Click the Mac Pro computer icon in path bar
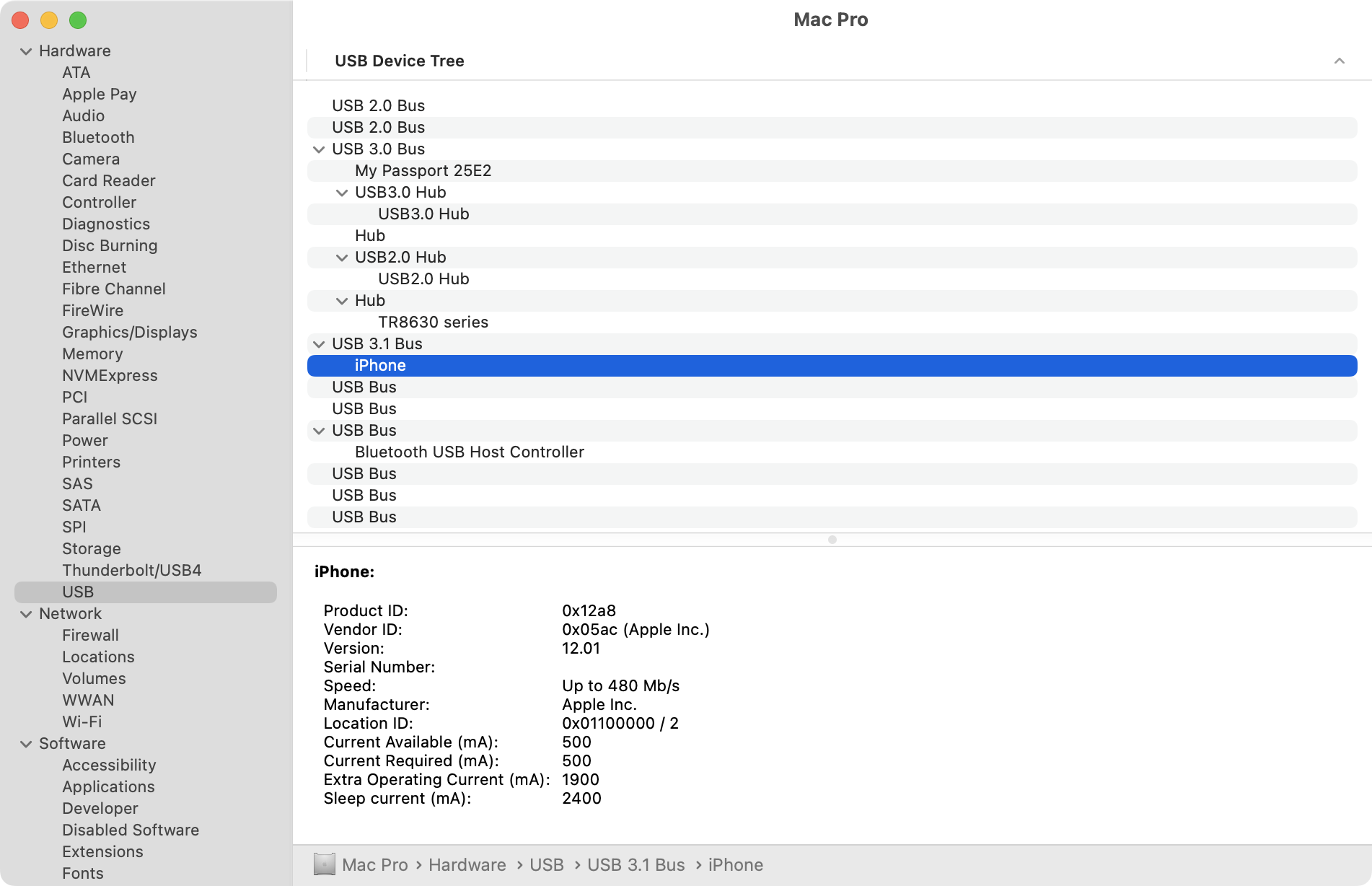 click(325, 864)
